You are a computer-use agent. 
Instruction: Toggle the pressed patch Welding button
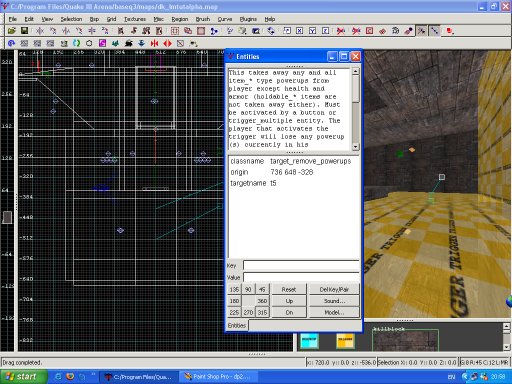[x=422, y=31]
